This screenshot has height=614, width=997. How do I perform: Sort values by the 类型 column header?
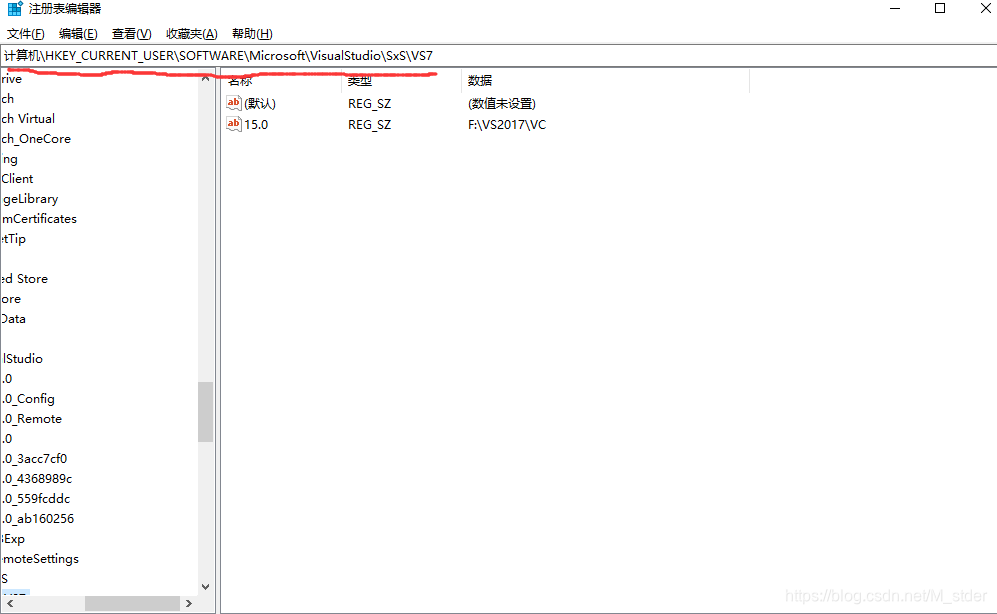coord(360,80)
